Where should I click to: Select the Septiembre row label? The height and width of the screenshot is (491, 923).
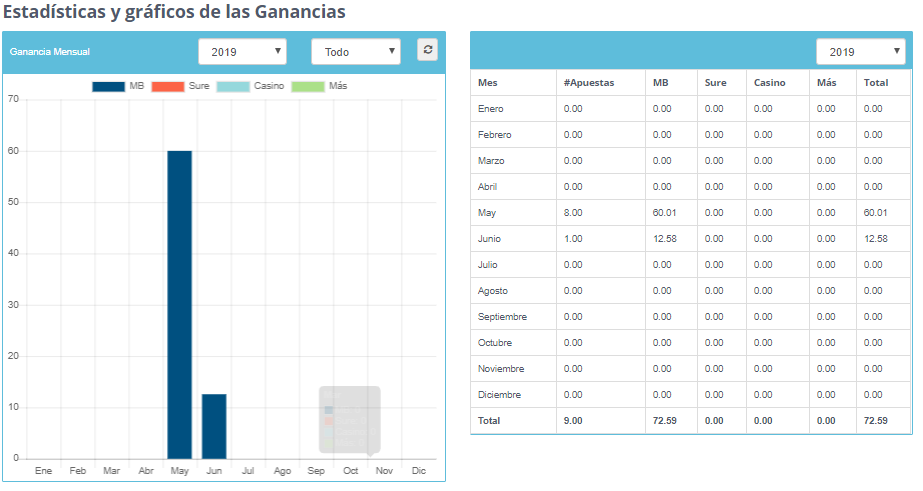[x=502, y=317]
